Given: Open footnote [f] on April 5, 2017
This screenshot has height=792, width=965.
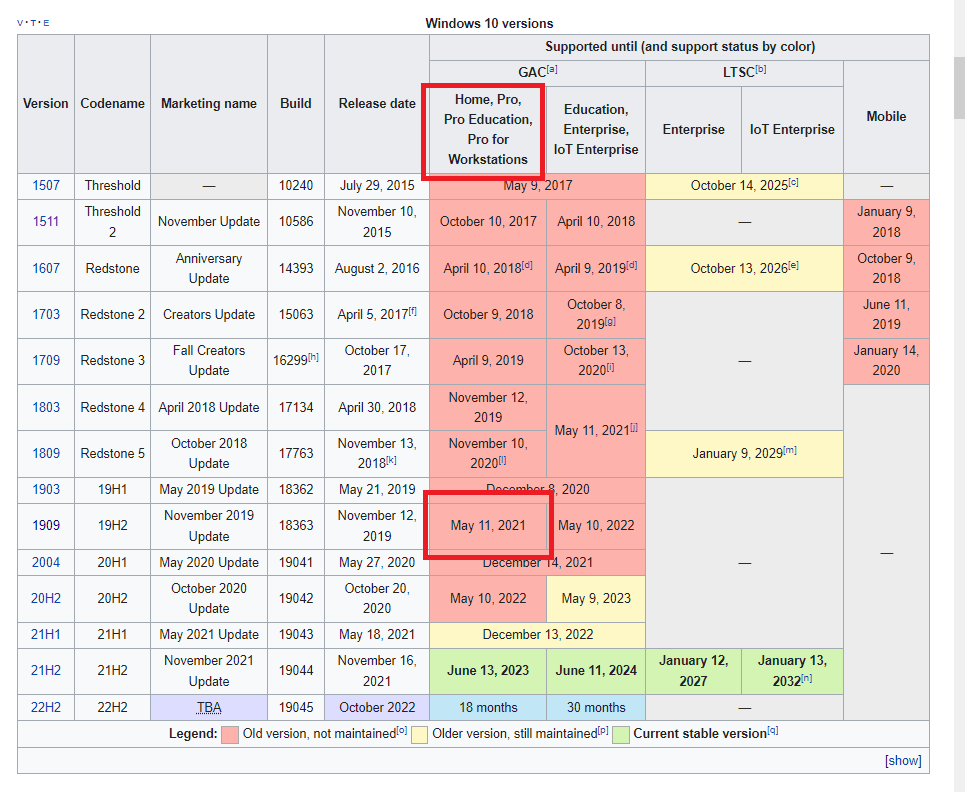Looking at the screenshot, I should tap(412, 311).
